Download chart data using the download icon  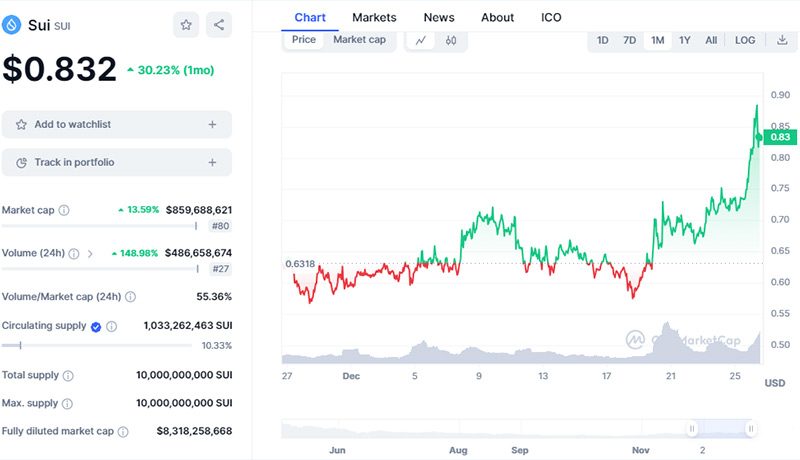(782, 40)
